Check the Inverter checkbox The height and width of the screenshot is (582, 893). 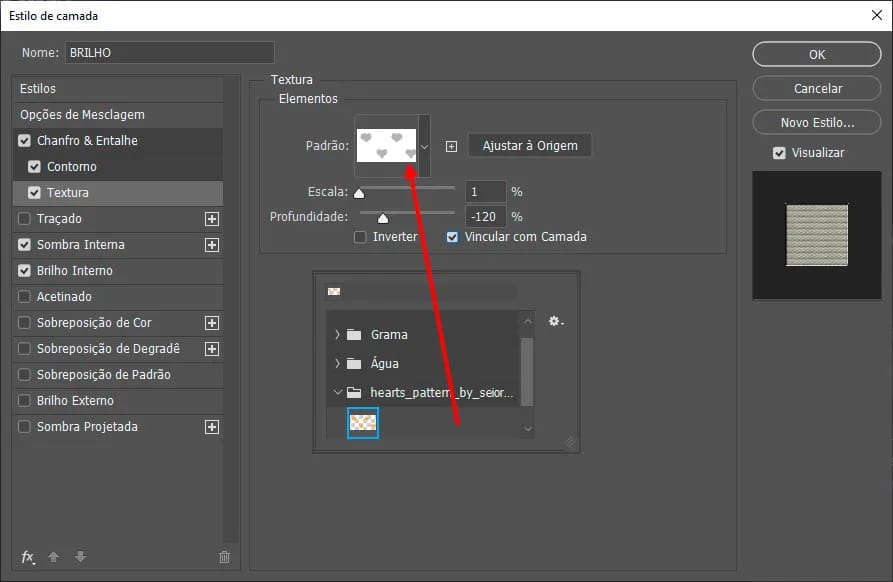pos(360,237)
